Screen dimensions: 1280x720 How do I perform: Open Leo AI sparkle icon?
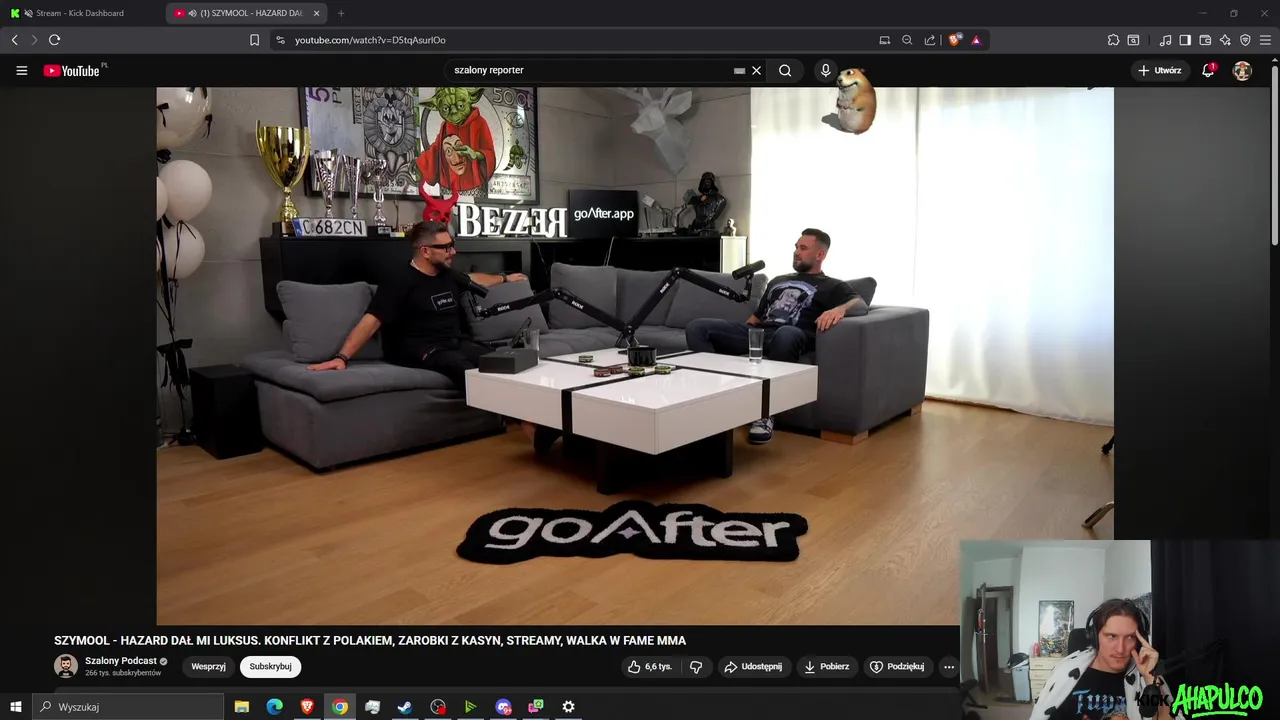[1225, 40]
